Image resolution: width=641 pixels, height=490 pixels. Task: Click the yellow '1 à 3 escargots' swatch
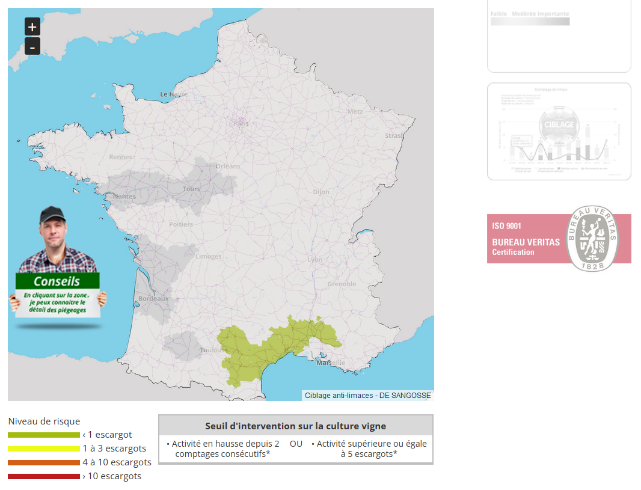click(43, 449)
